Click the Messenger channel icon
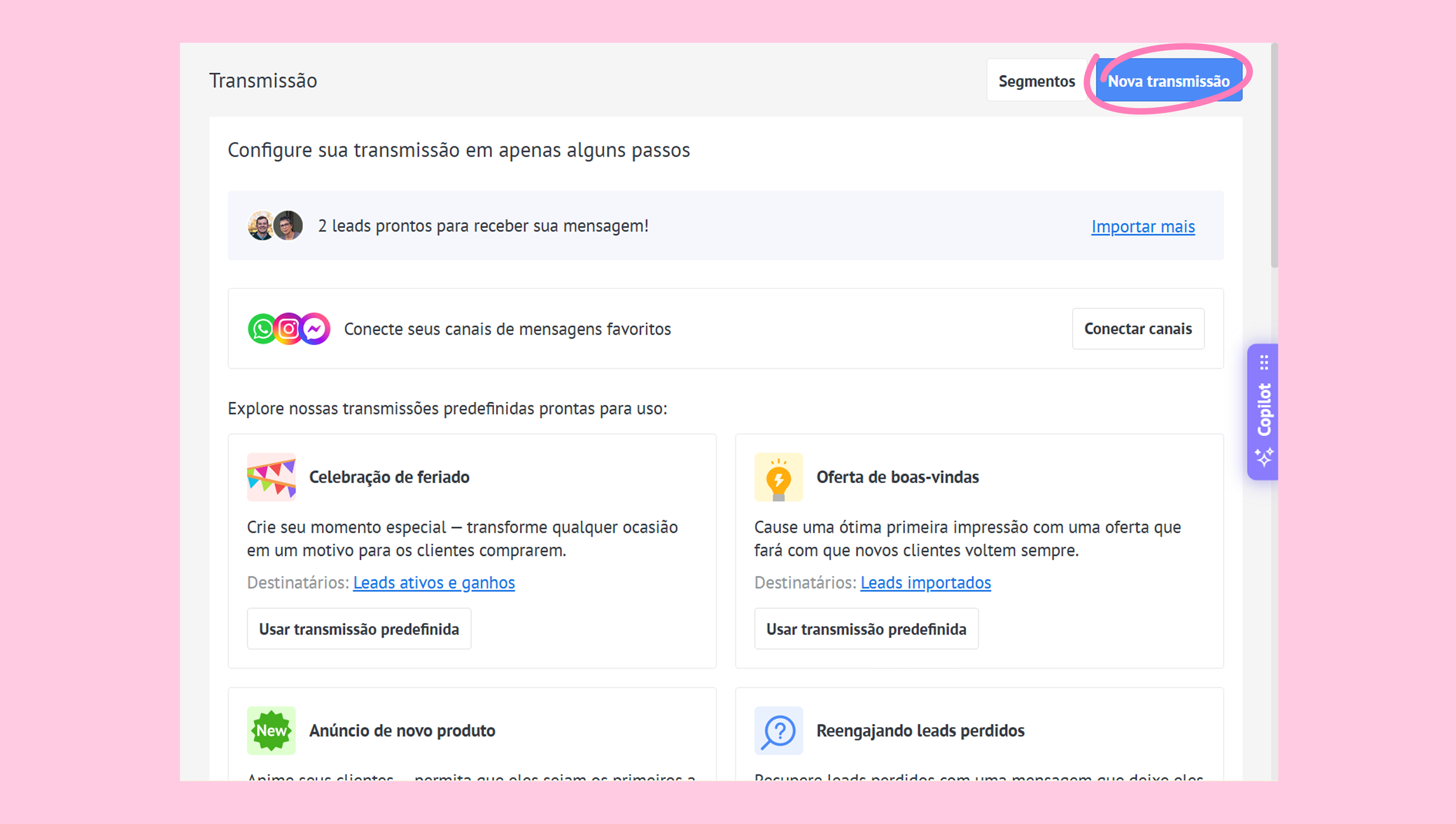The width and height of the screenshot is (1456, 824). pos(315,329)
